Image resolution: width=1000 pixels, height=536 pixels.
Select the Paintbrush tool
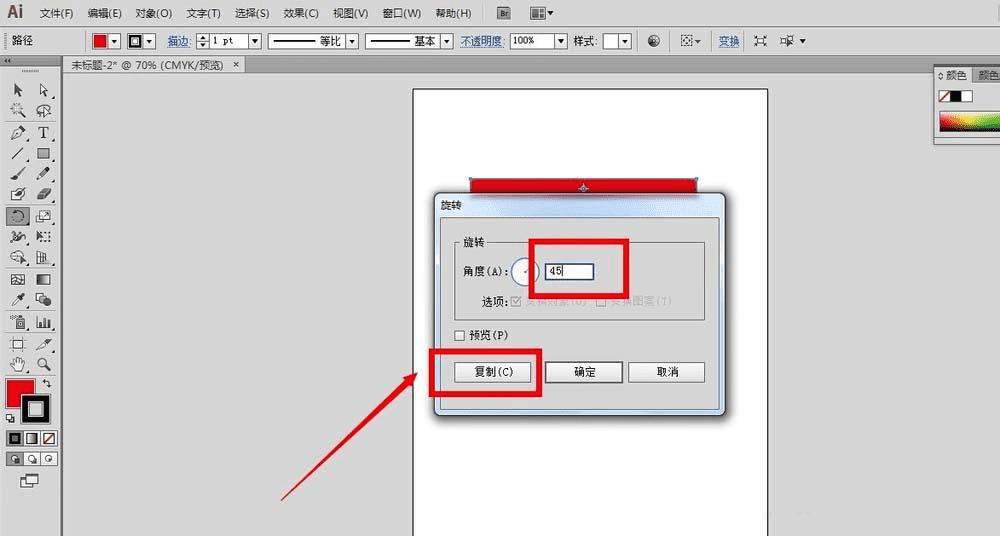[18, 174]
